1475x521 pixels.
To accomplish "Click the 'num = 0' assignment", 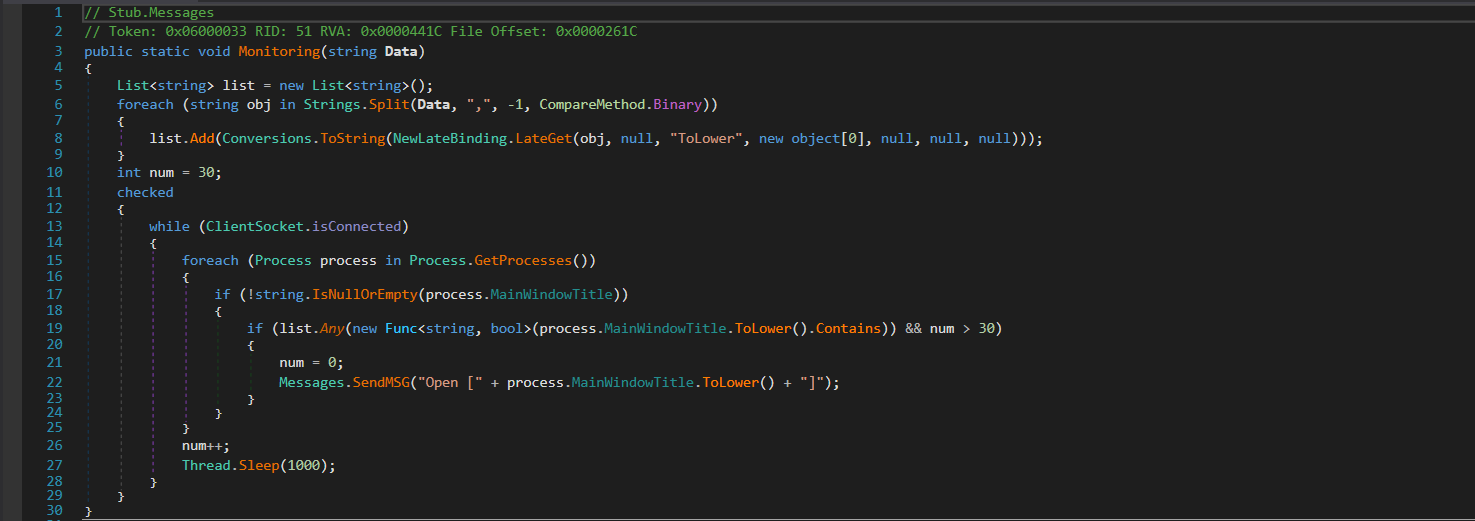I will [x=311, y=363].
